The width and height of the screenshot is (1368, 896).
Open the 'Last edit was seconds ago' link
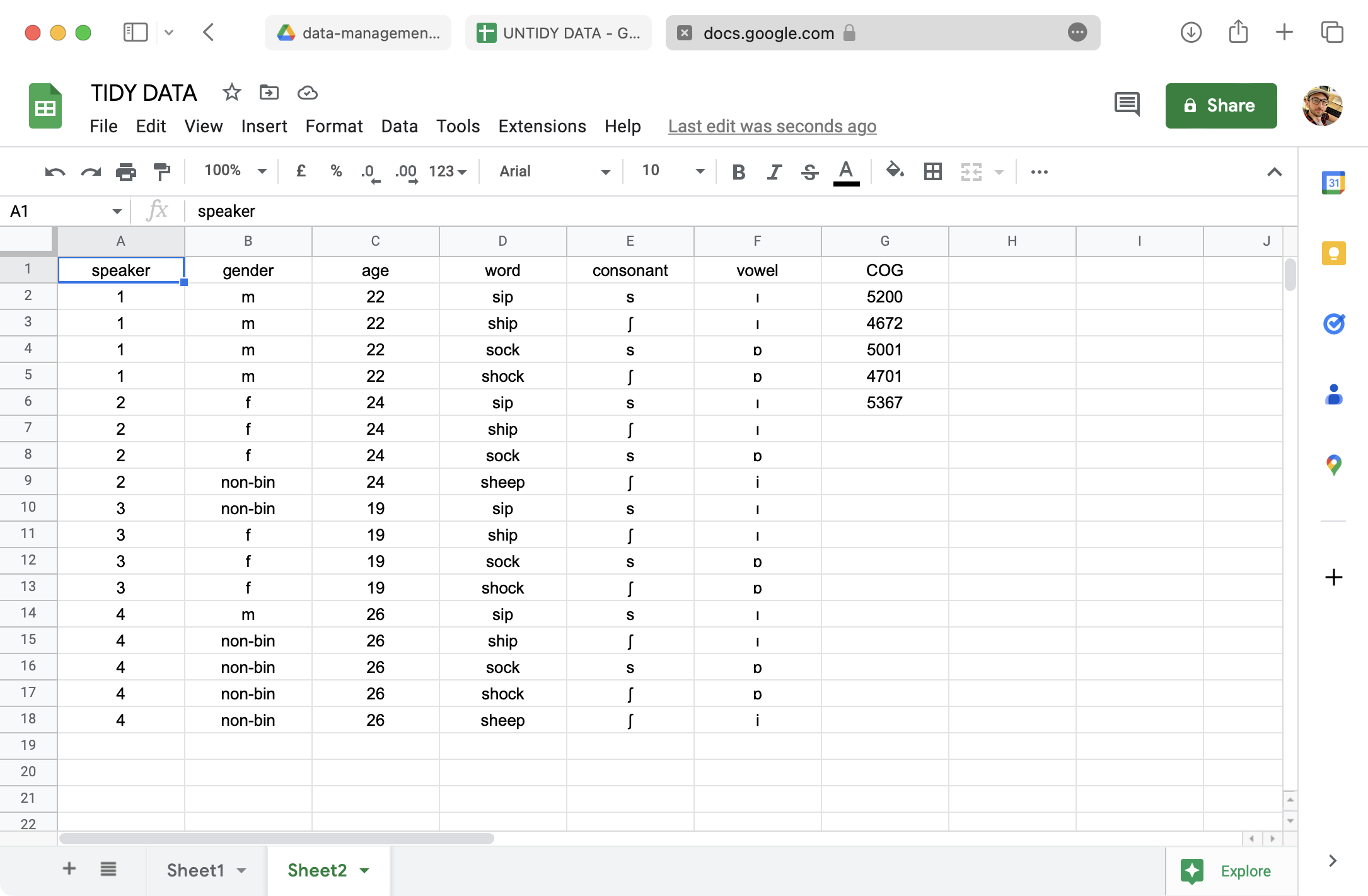(x=772, y=126)
